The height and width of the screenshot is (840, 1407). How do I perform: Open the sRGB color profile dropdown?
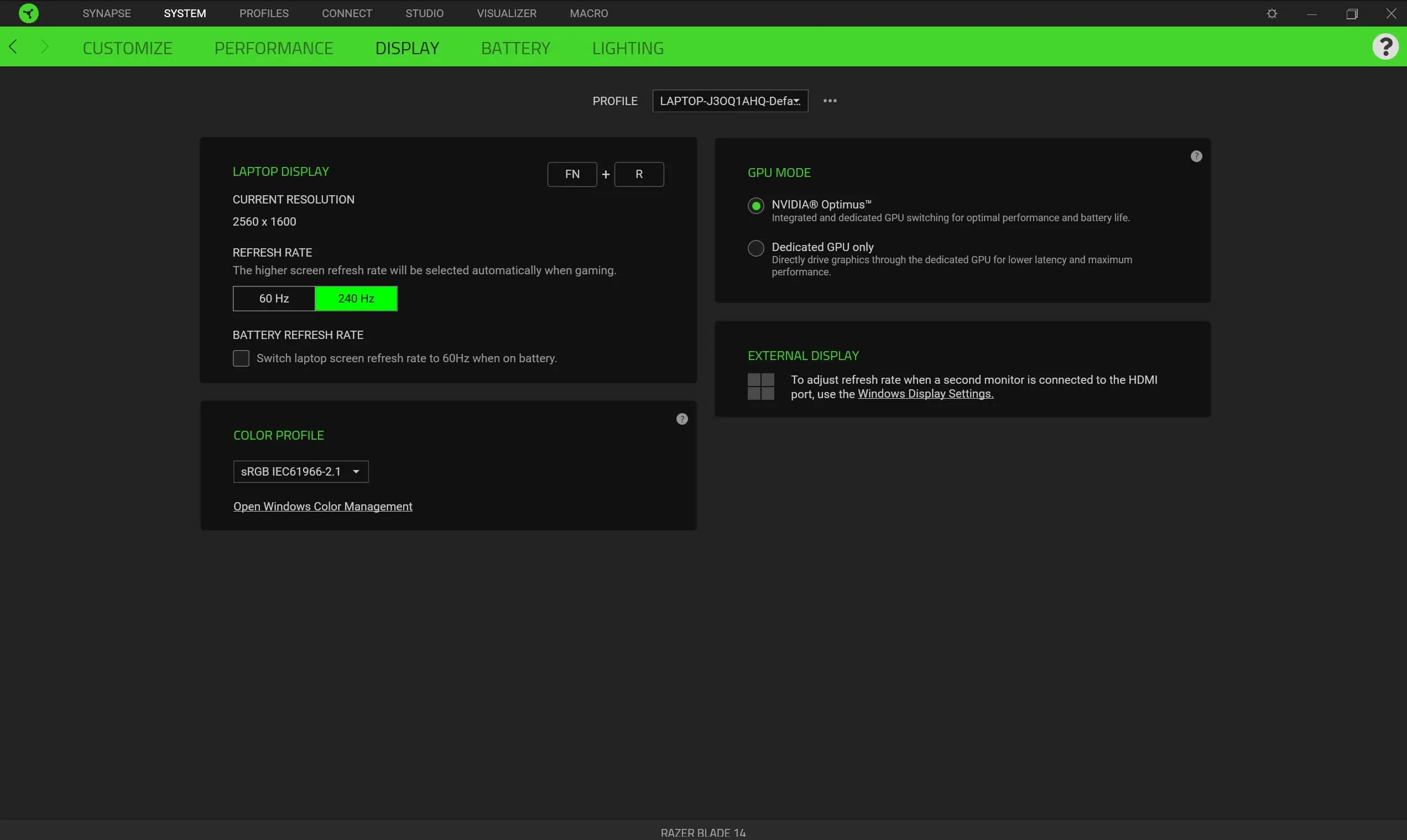click(x=300, y=472)
